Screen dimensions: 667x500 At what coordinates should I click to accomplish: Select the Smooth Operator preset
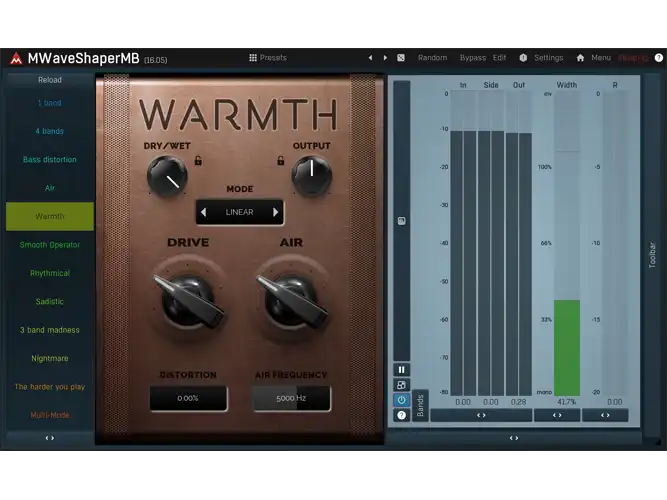click(50, 245)
